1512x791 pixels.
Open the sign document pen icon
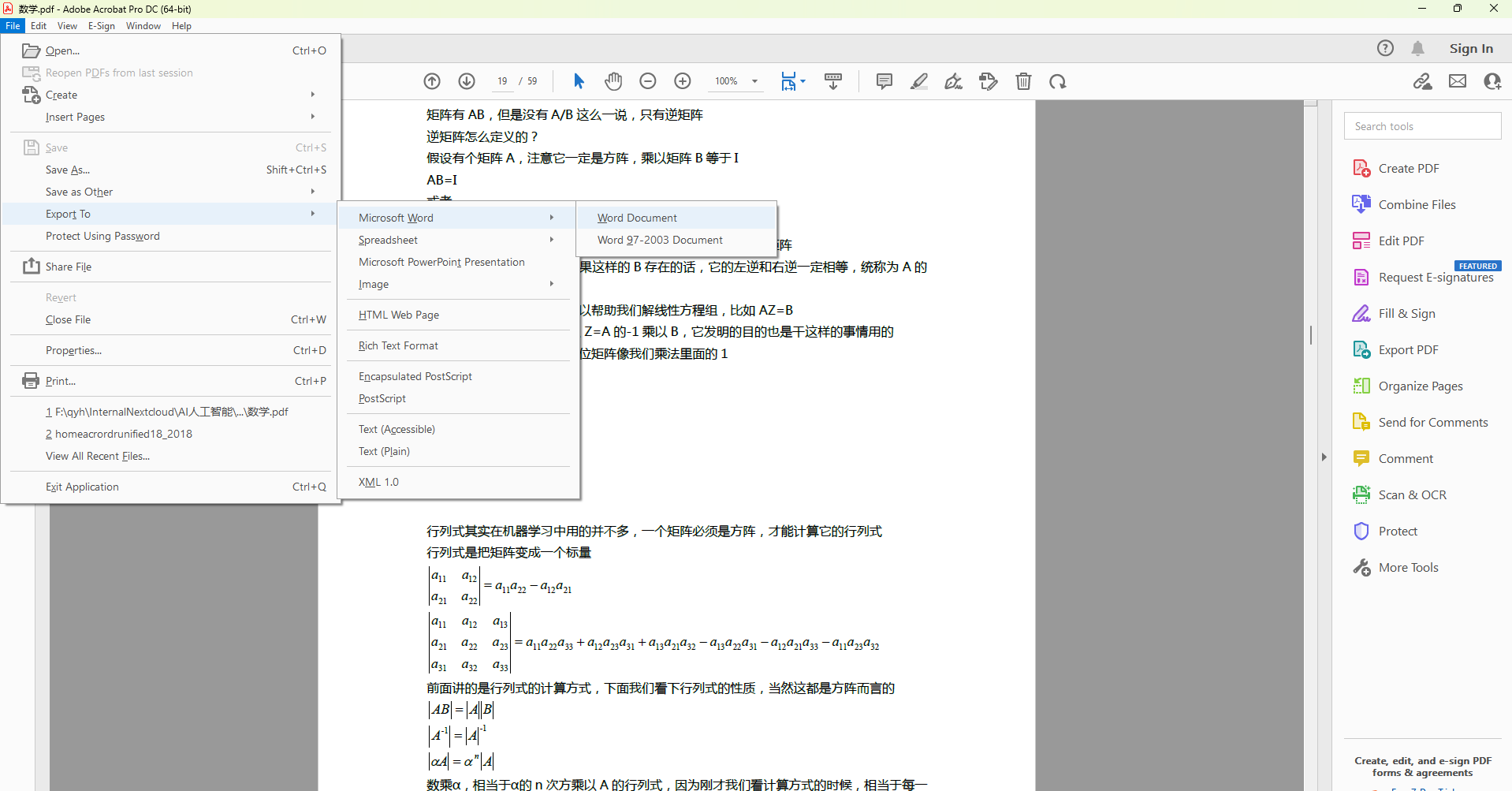[x=954, y=81]
